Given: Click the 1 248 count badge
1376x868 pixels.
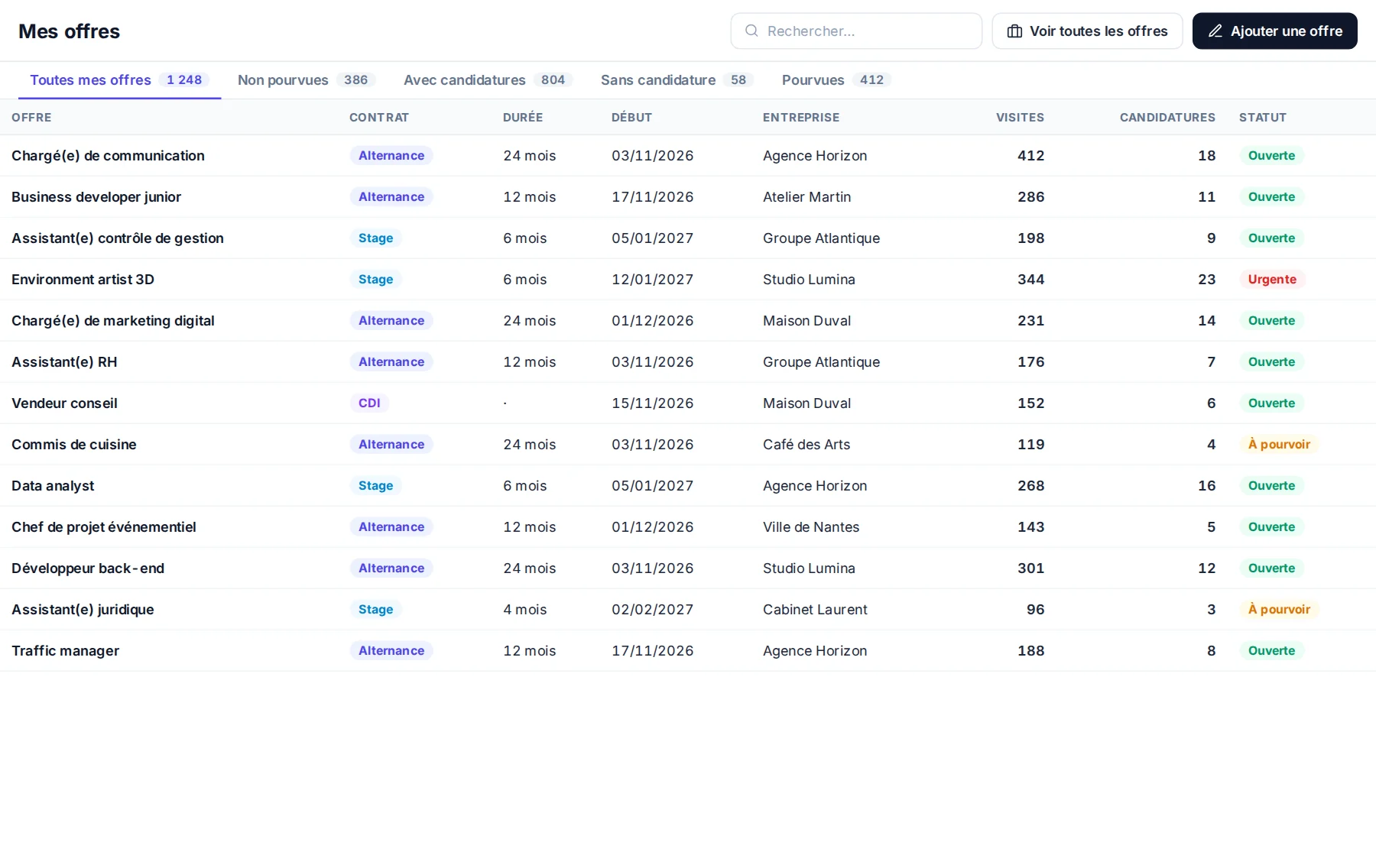Looking at the screenshot, I should pos(184,80).
